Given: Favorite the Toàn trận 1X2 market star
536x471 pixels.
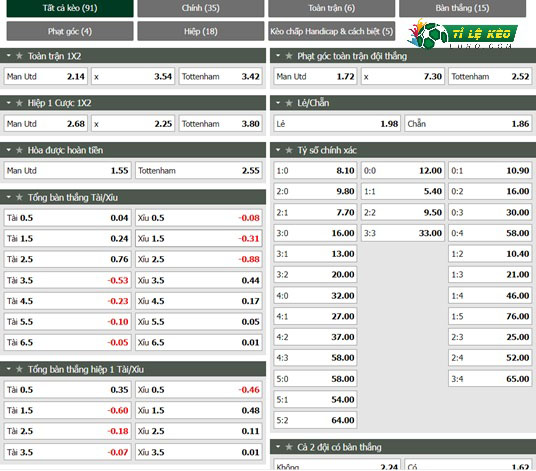Looking at the screenshot, I should [x=19, y=56].
